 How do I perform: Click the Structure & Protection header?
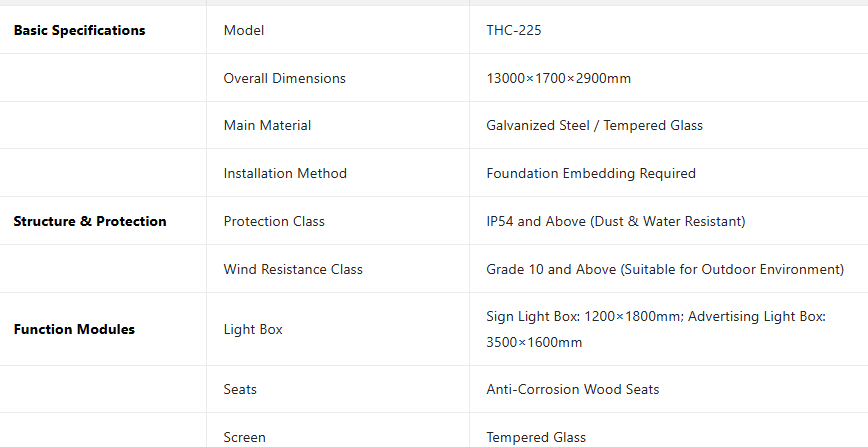coord(90,221)
